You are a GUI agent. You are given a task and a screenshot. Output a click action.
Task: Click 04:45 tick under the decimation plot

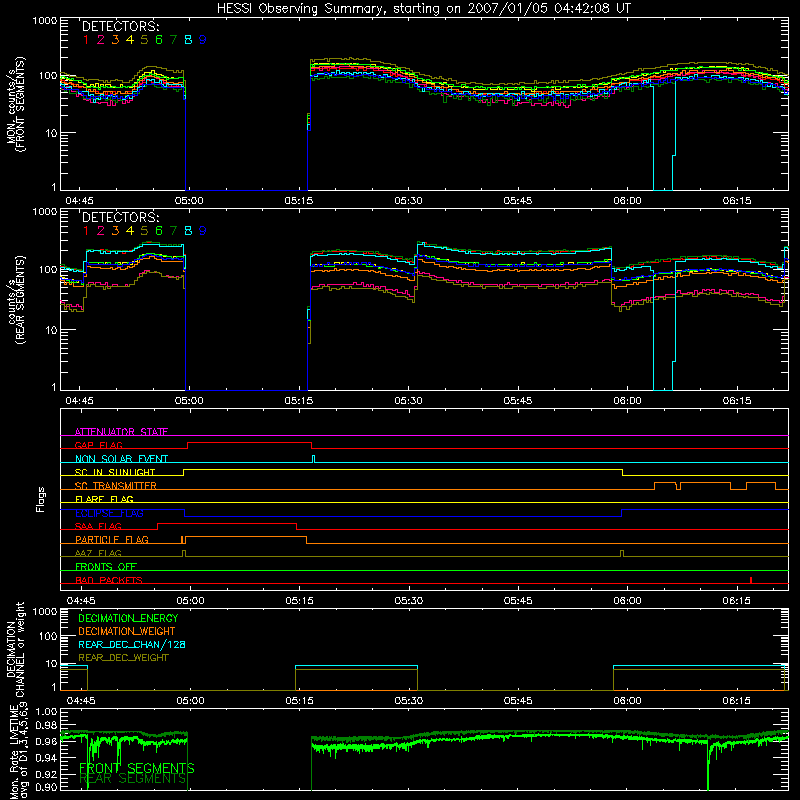click(x=81, y=701)
